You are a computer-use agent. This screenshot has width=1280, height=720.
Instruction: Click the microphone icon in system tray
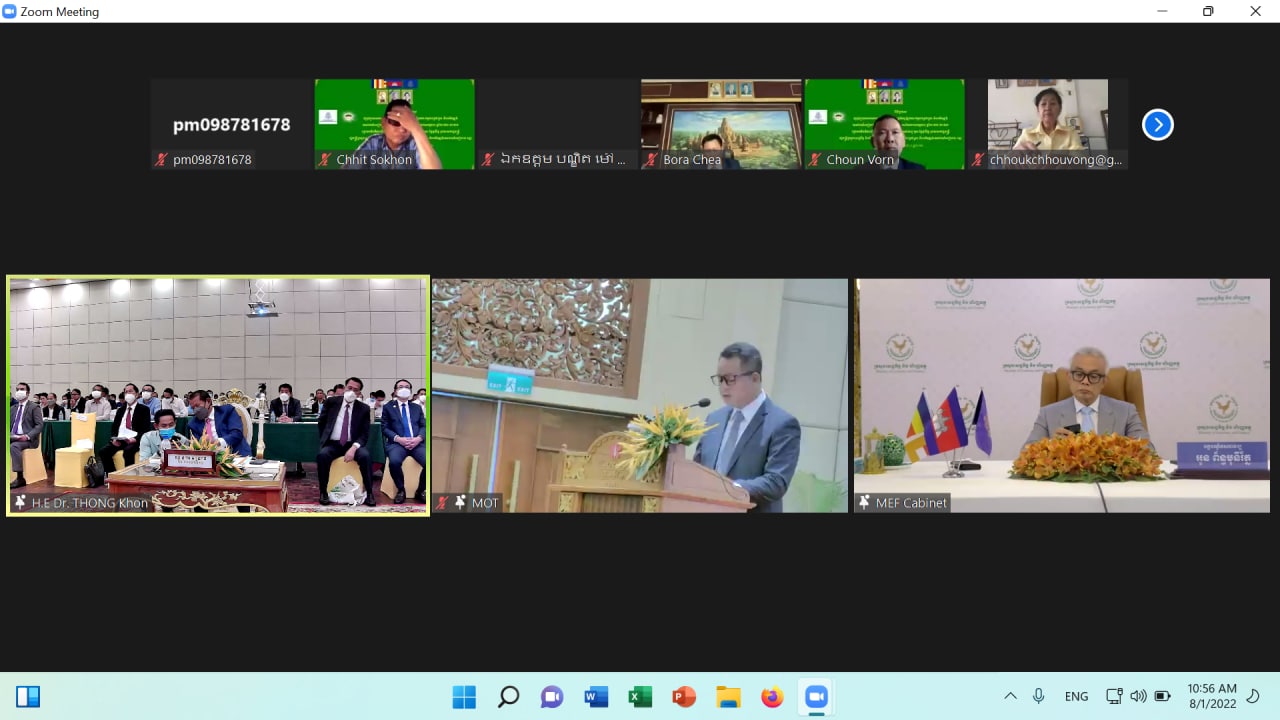(x=1039, y=696)
